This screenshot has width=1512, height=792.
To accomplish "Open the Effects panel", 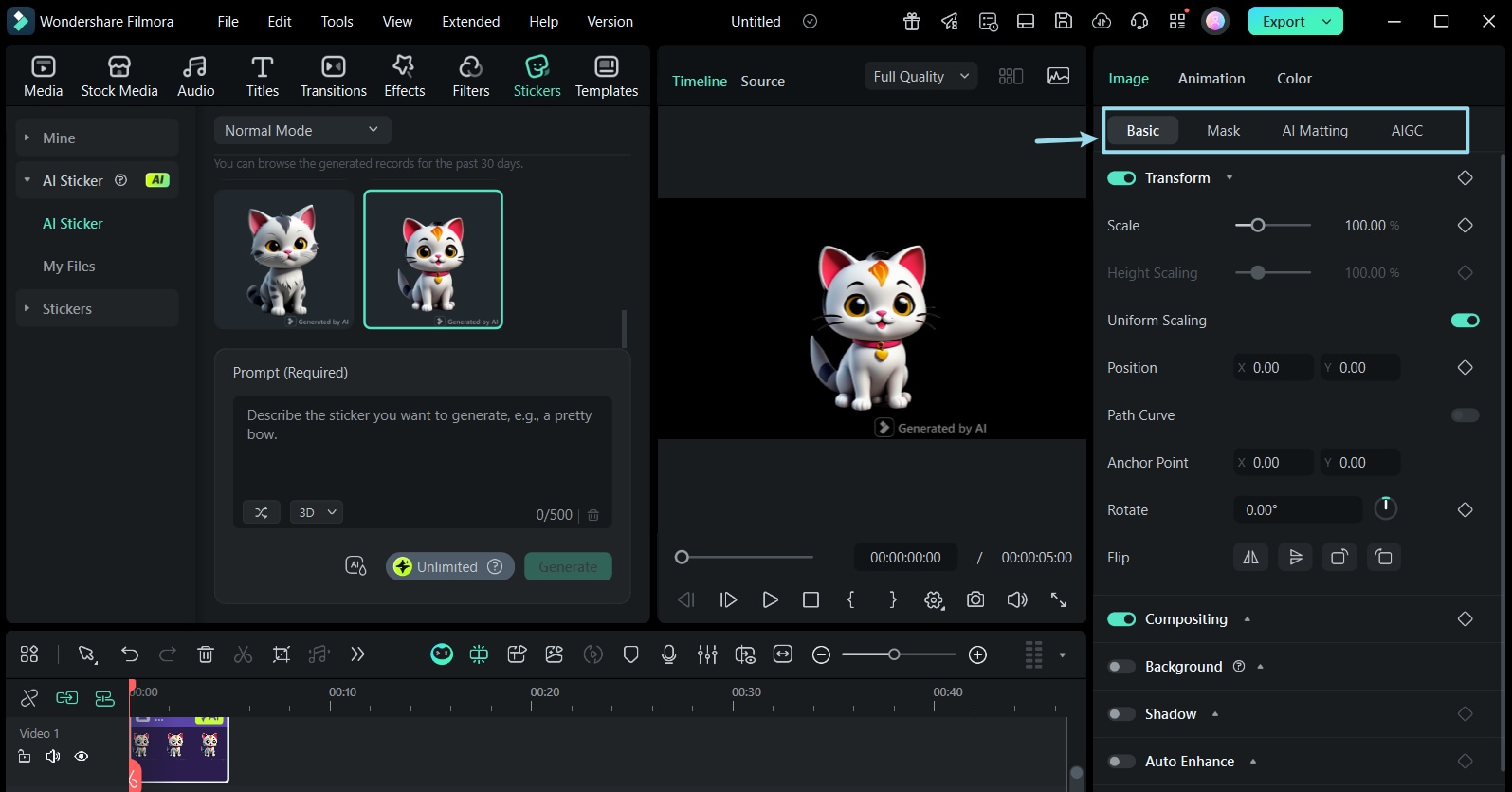I will [x=404, y=77].
